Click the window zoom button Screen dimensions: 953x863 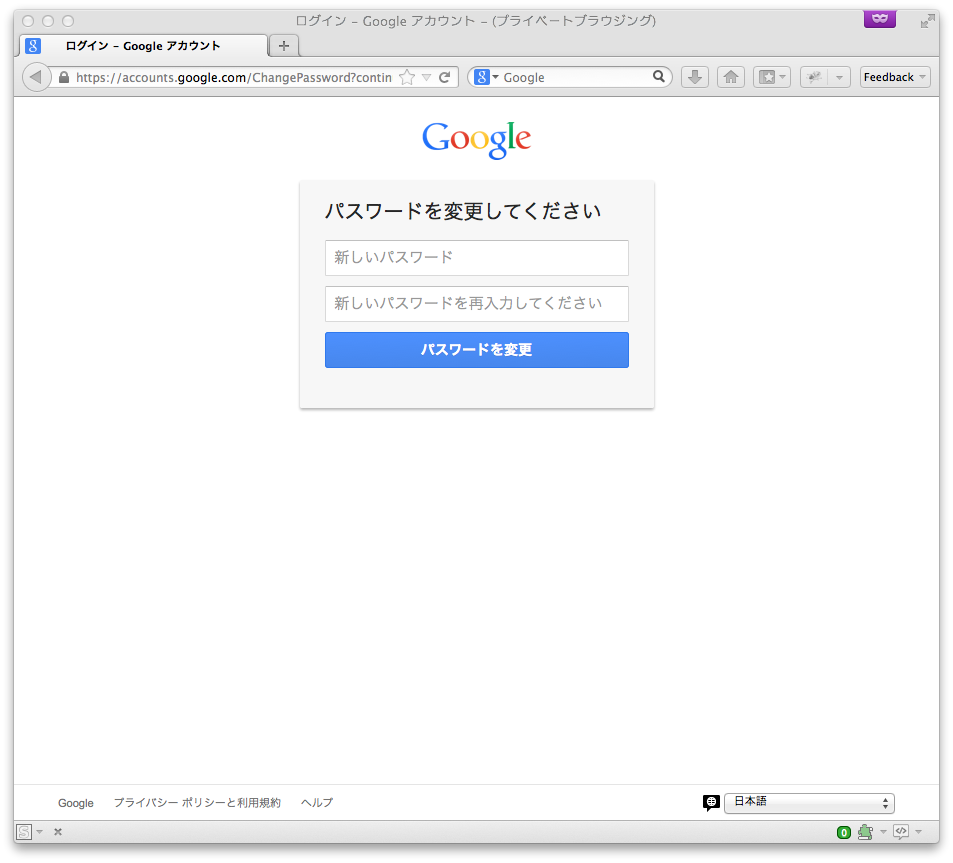point(68,21)
